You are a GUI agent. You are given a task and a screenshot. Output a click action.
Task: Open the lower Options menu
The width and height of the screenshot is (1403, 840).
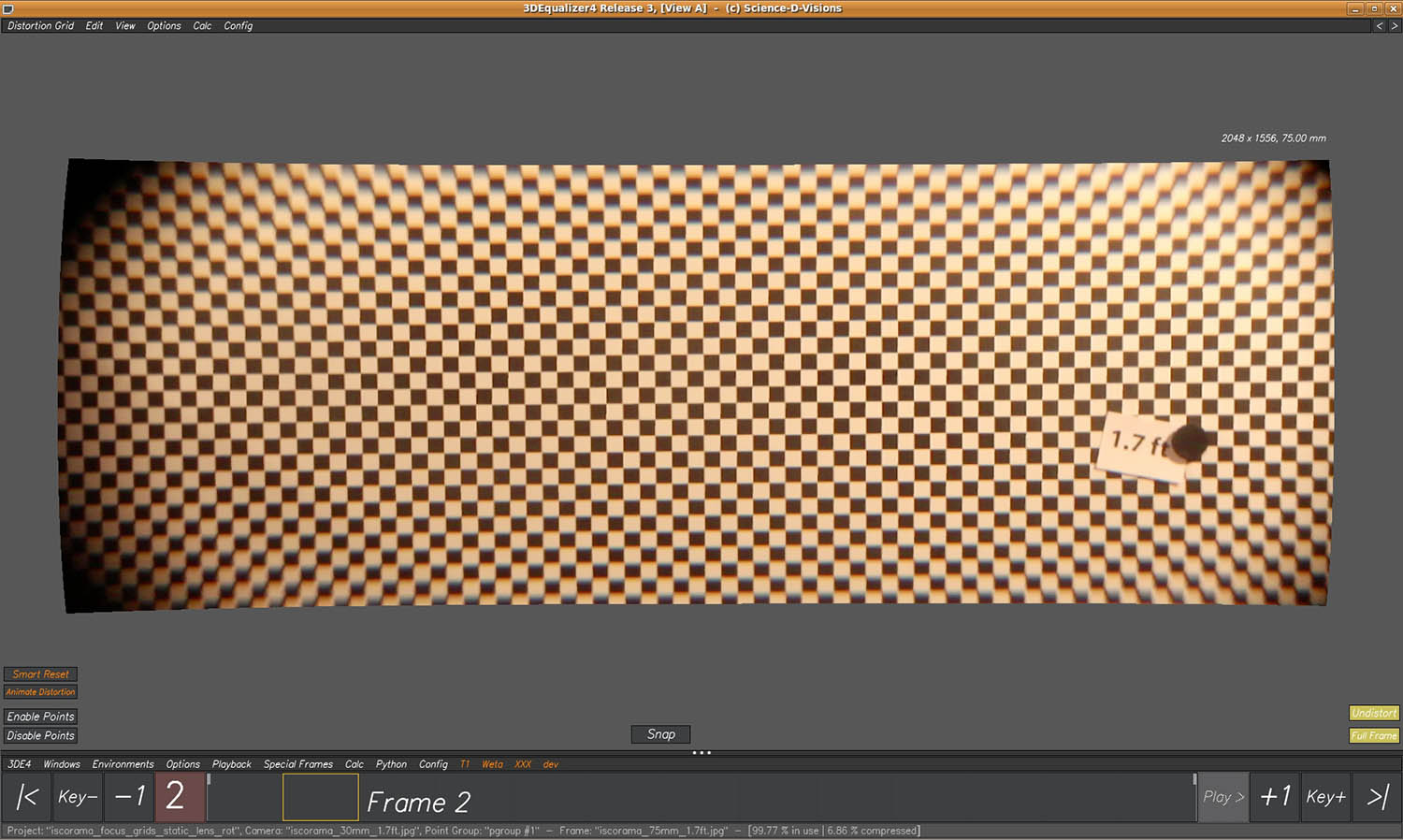182,764
